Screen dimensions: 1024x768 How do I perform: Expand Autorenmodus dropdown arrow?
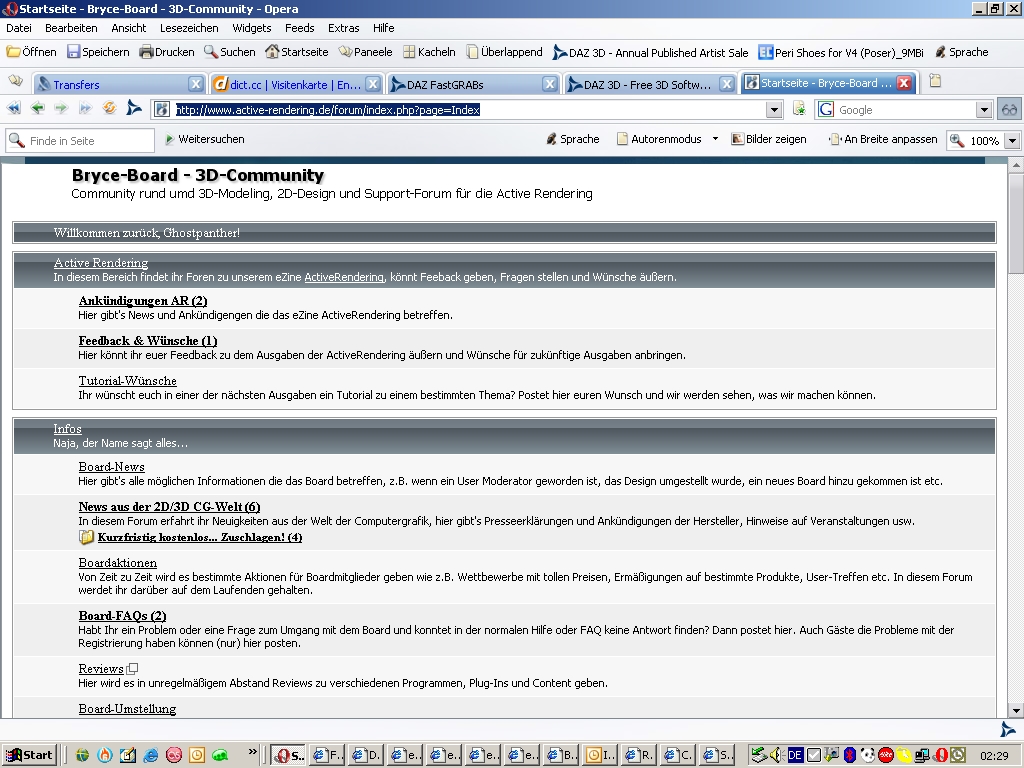click(x=715, y=139)
